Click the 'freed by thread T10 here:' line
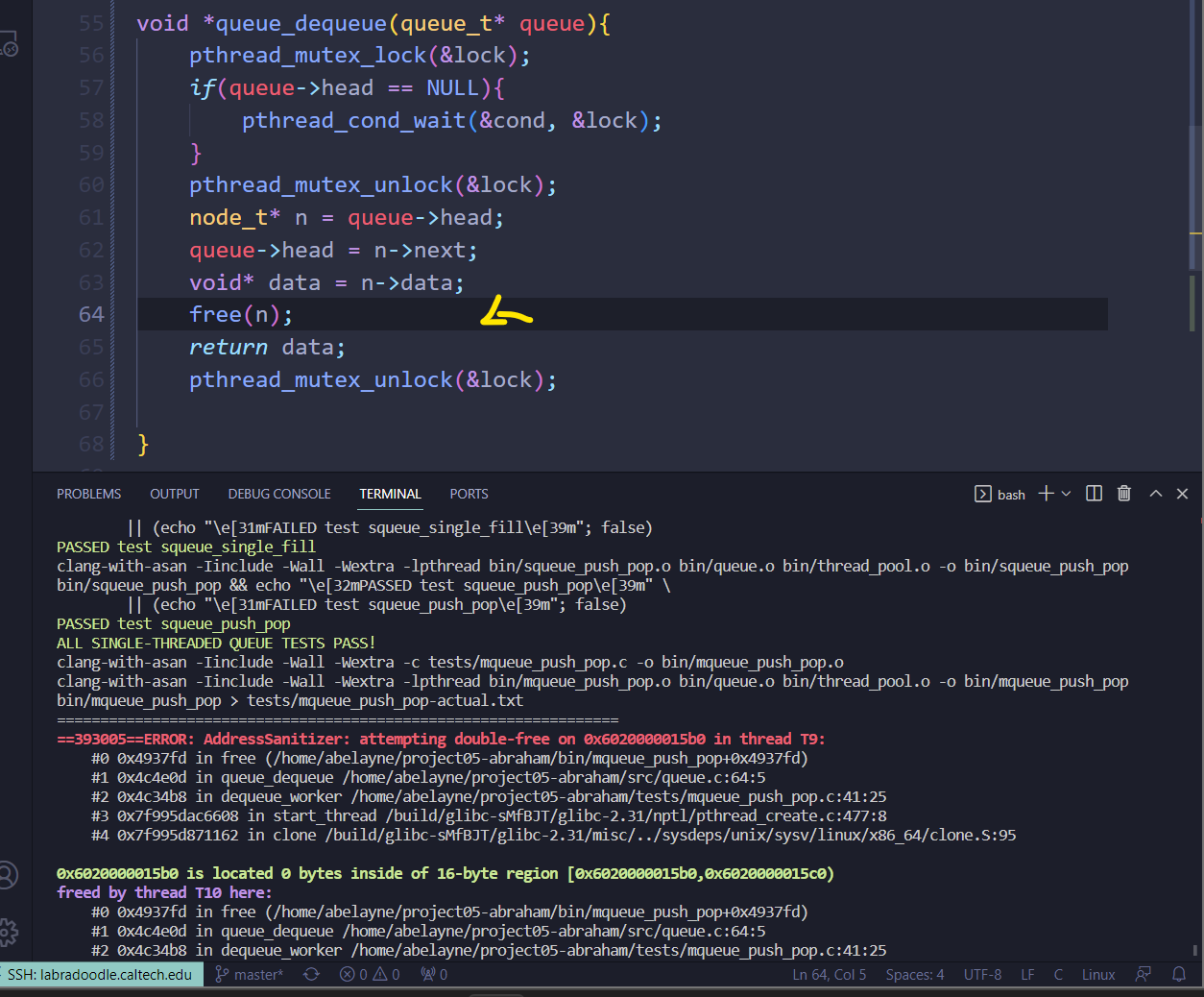The height and width of the screenshot is (997, 1204). tap(164, 892)
